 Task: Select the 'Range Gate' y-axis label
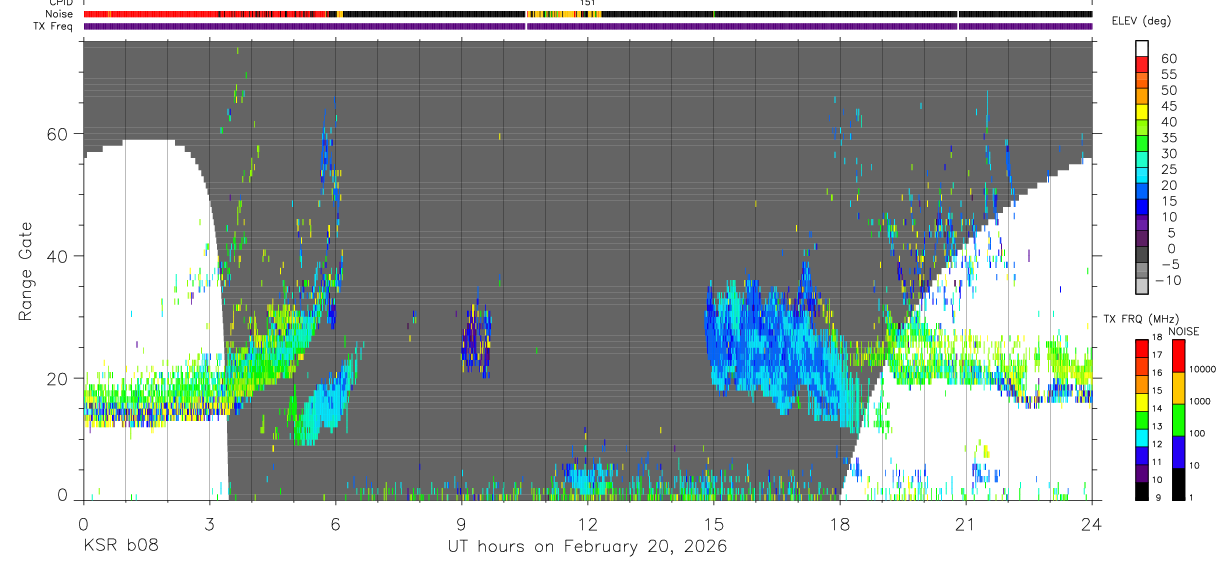point(24,271)
